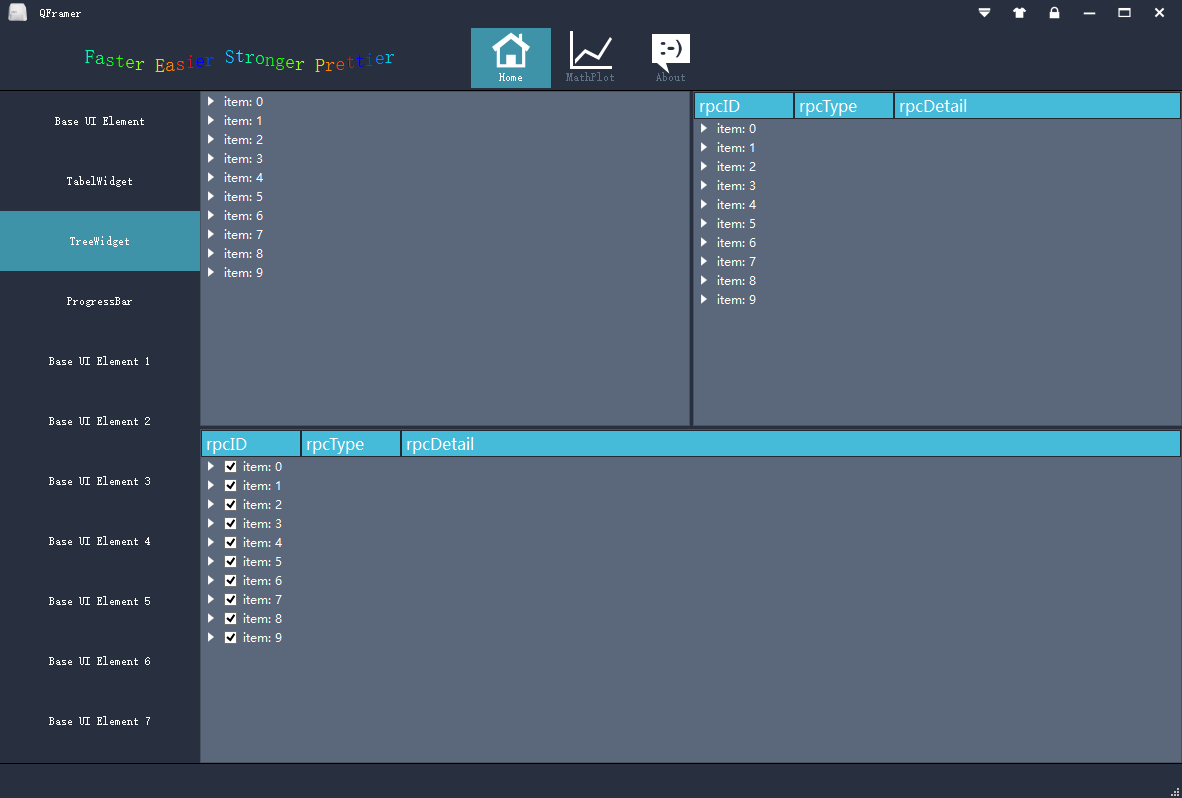Select item: 9 label in top-right tree

point(736,299)
